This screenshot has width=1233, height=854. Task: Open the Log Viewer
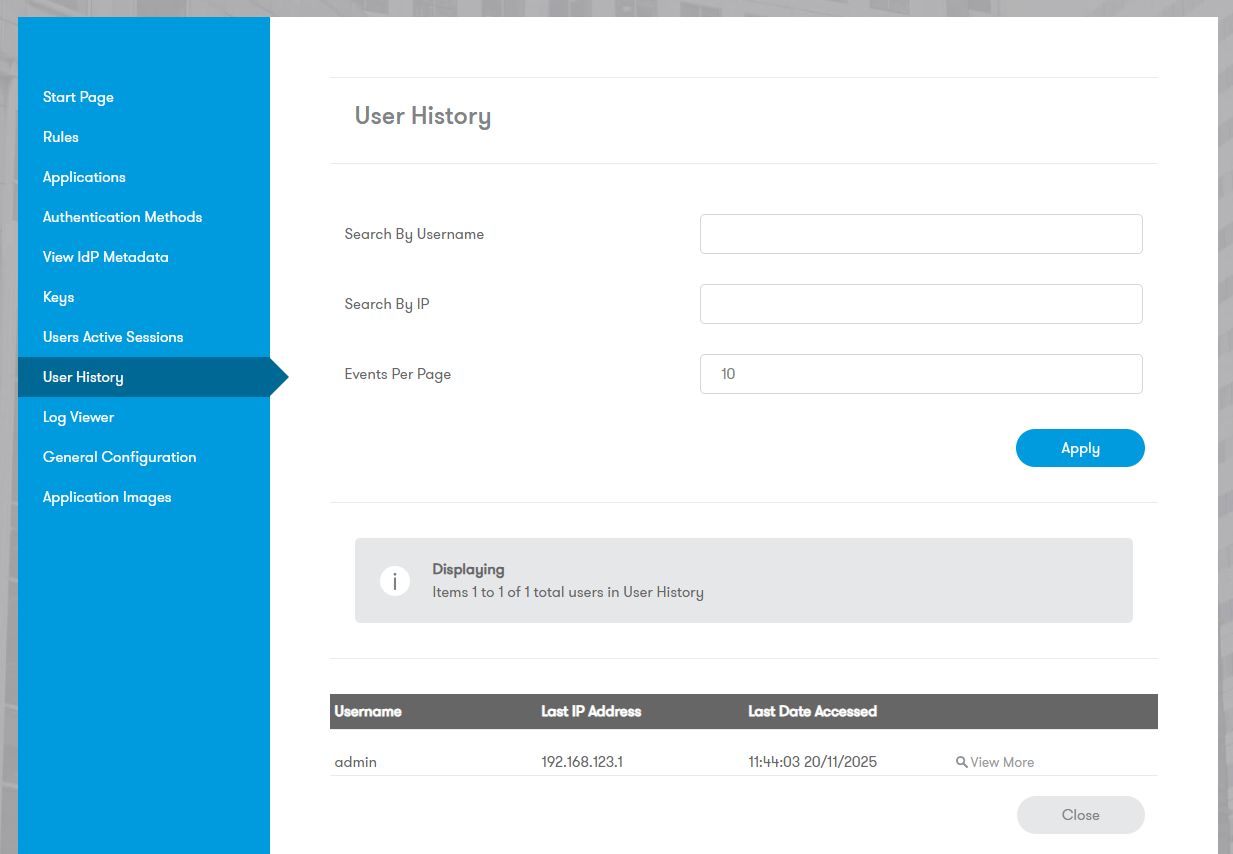(78, 417)
